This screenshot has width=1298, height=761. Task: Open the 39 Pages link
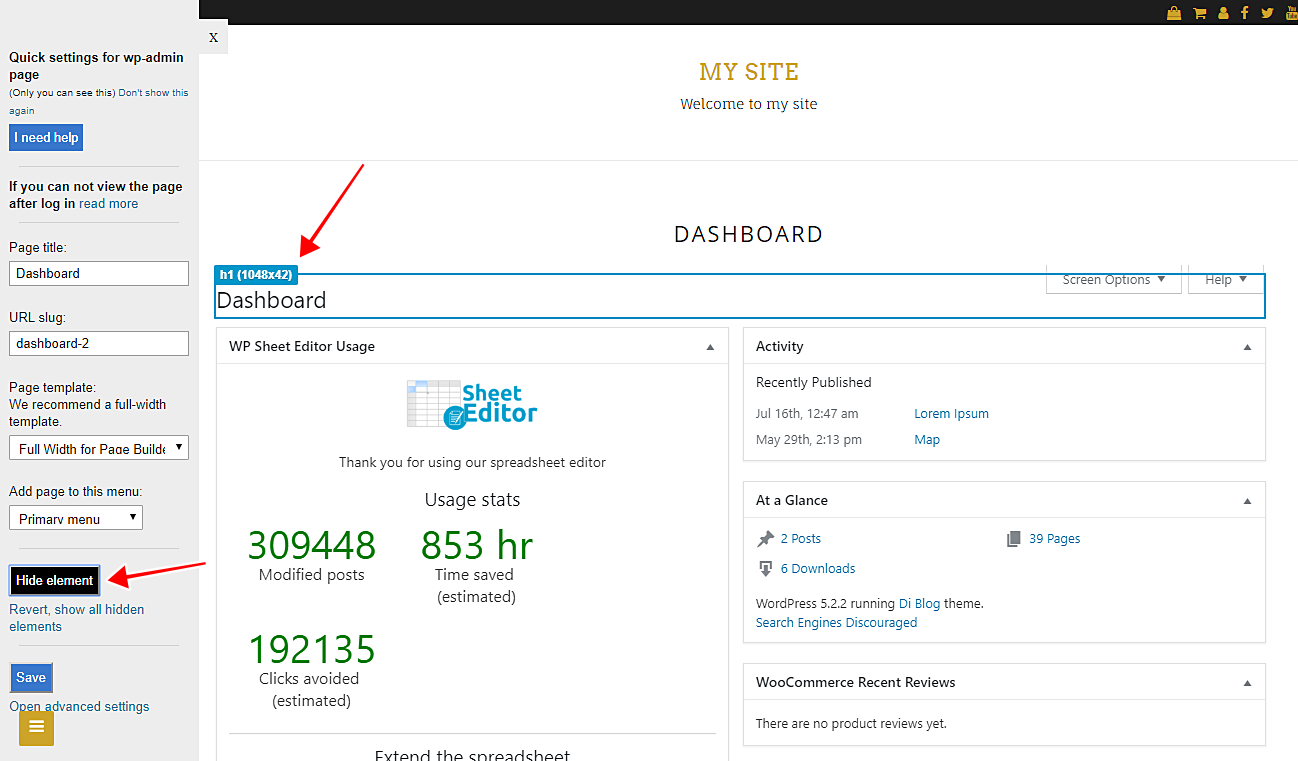pyautogui.click(x=1055, y=539)
